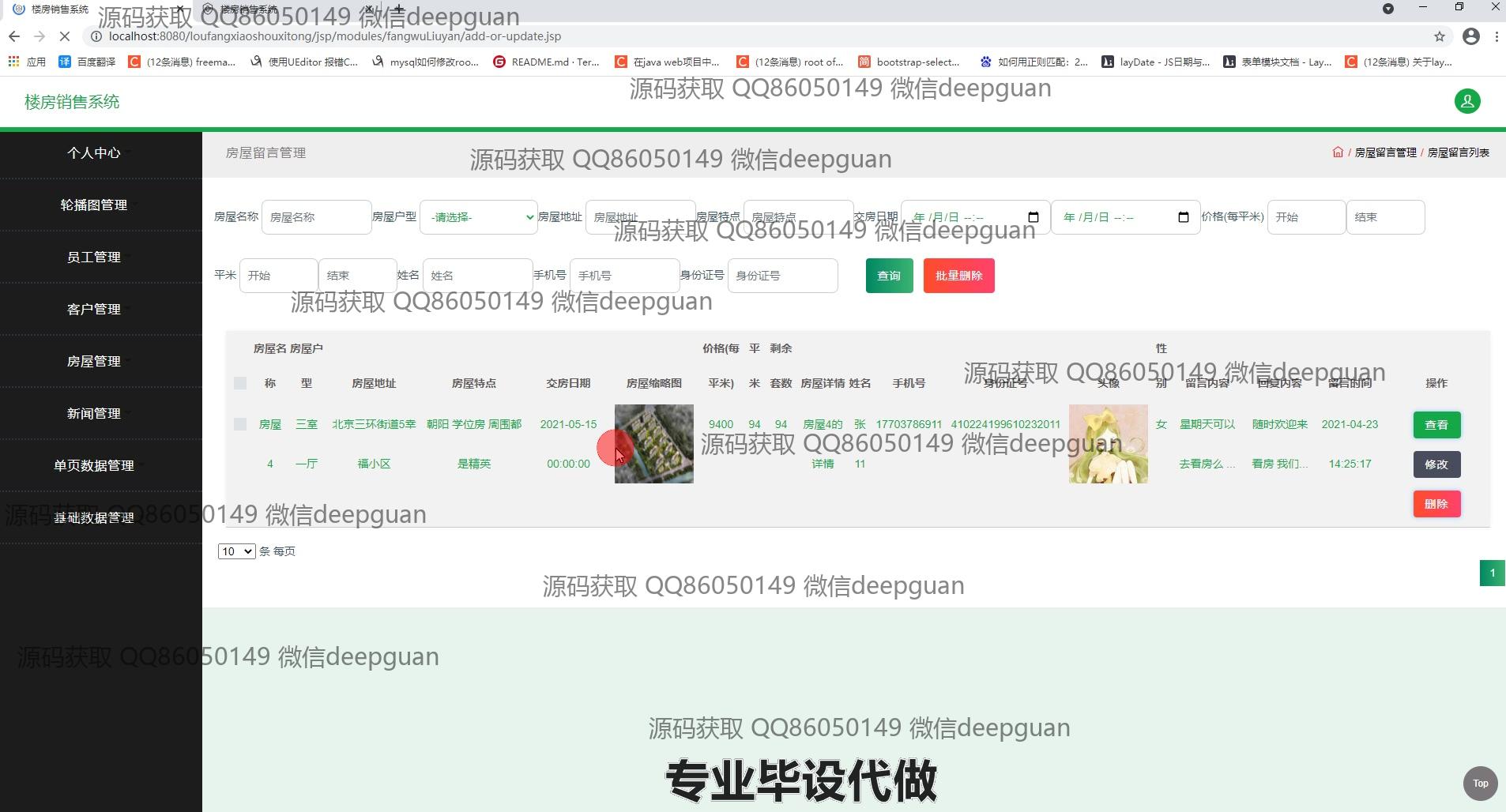Click the 查询 search button
The image size is (1506, 812).
[889, 276]
